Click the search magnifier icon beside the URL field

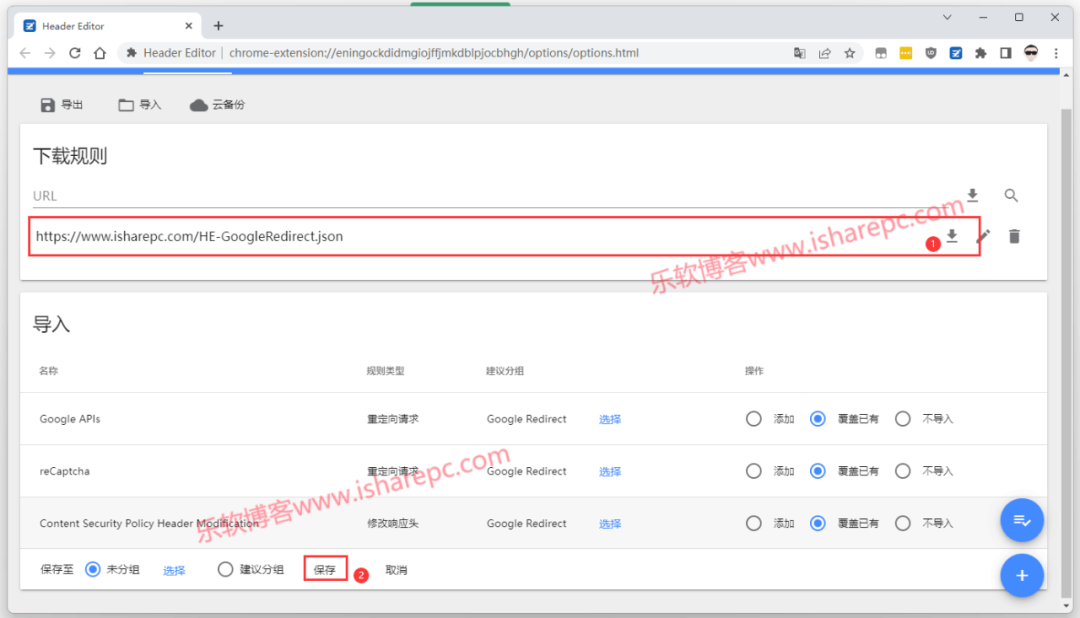click(x=1010, y=196)
